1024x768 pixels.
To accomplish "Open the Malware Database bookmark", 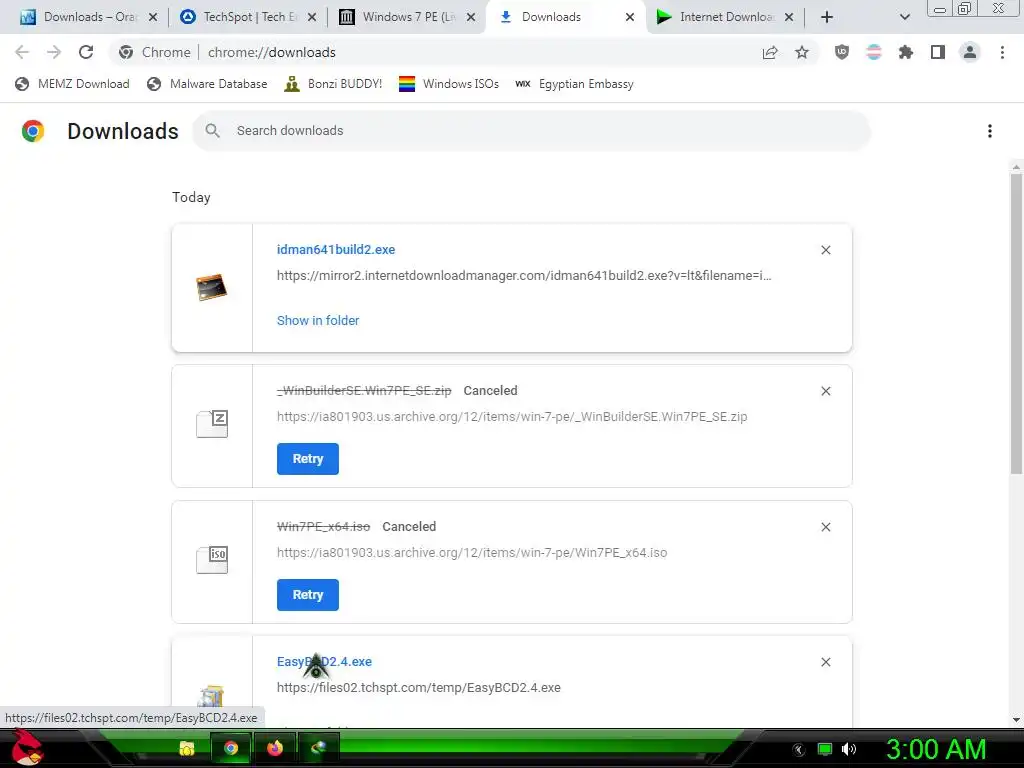I will tap(208, 84).
